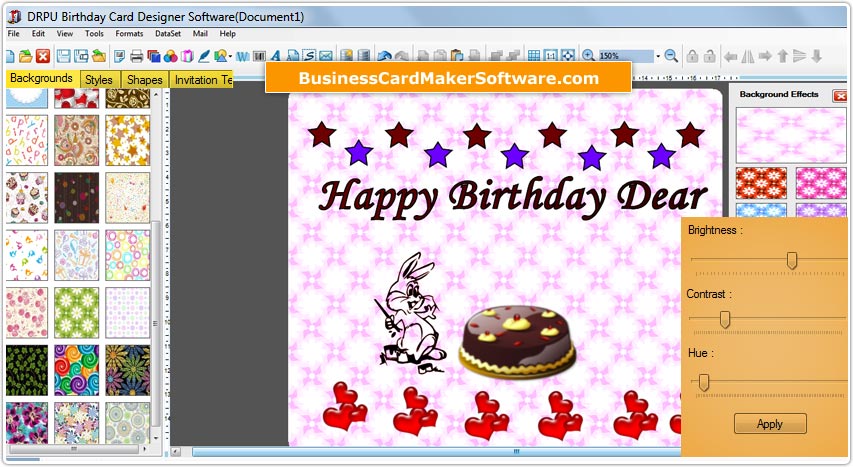Click the up arrow align icon
Screen dimensions: 853x467
pos(783,56)
